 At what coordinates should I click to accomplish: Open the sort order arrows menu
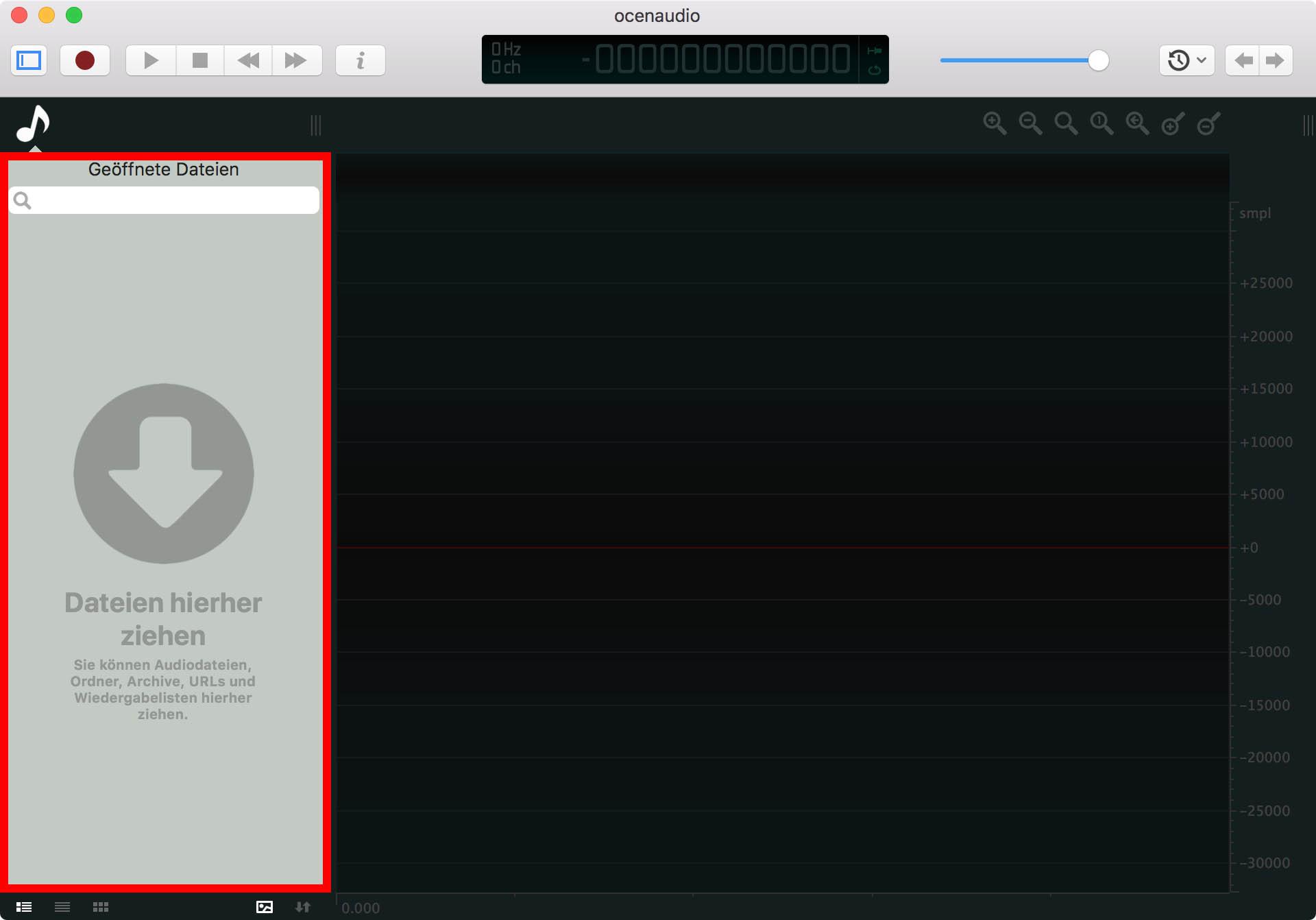point(303,907)
